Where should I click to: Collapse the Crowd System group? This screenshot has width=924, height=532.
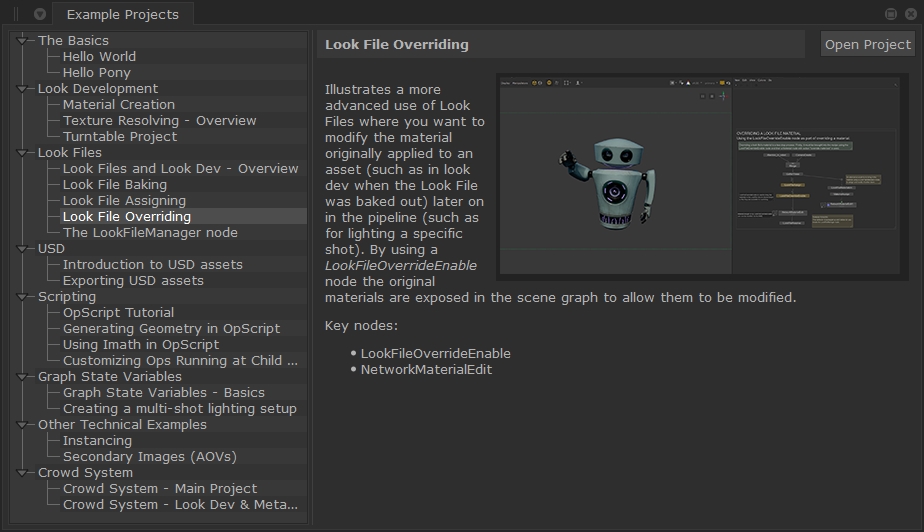tap(22, 473)
